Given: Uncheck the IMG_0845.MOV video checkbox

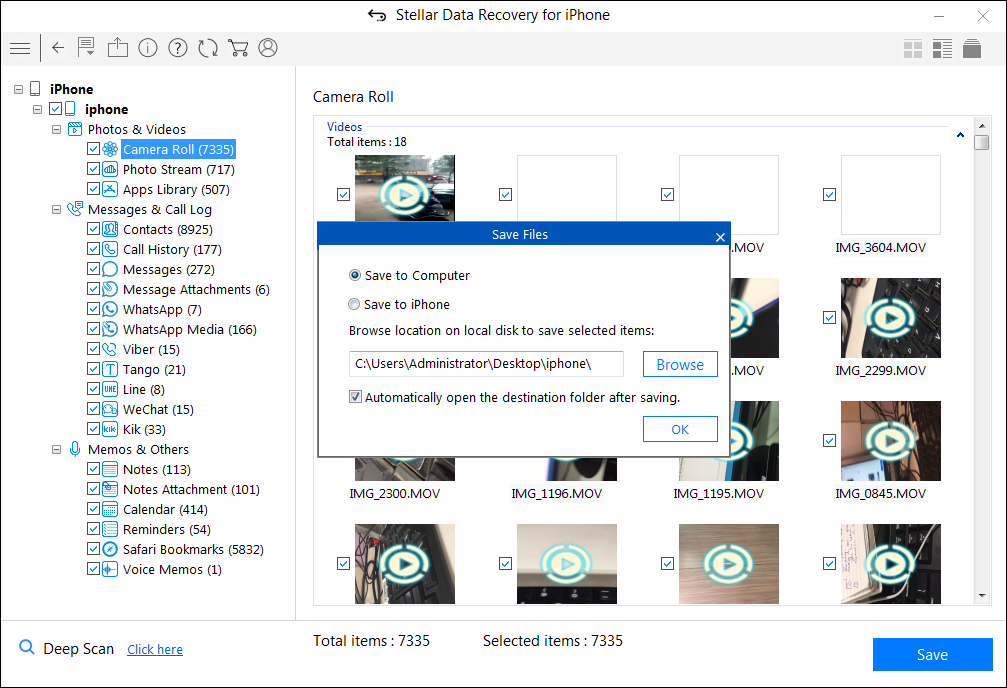Looking at the screenshot, I should pyautogui.click(x=829, y=441).
